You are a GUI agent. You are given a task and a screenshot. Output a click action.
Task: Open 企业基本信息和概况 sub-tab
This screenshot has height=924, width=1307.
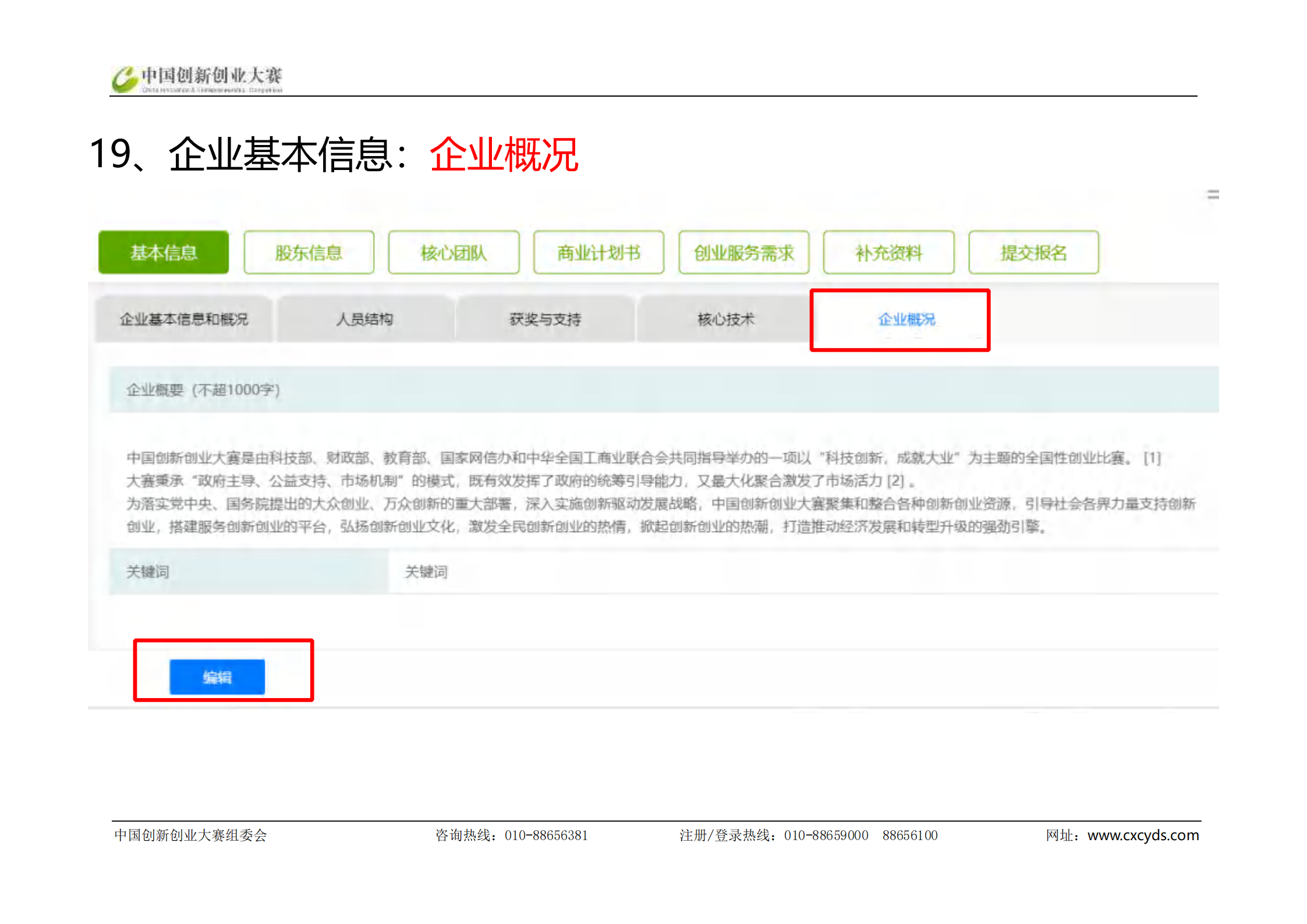184,319
